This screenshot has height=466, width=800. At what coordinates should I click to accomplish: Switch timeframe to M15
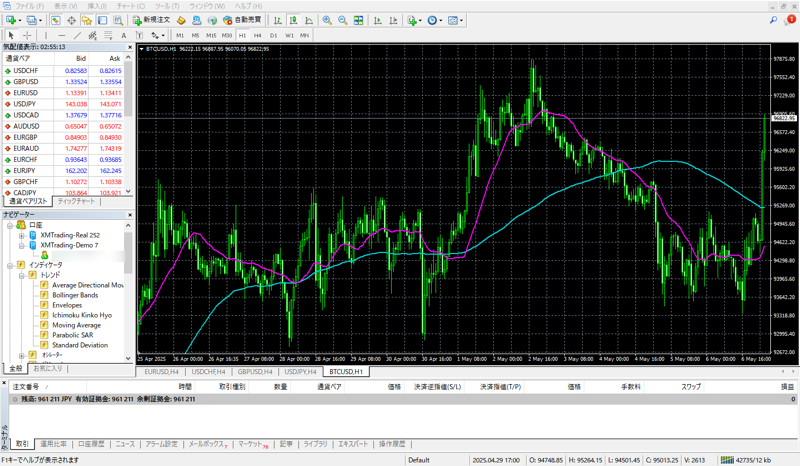point(211,35)
